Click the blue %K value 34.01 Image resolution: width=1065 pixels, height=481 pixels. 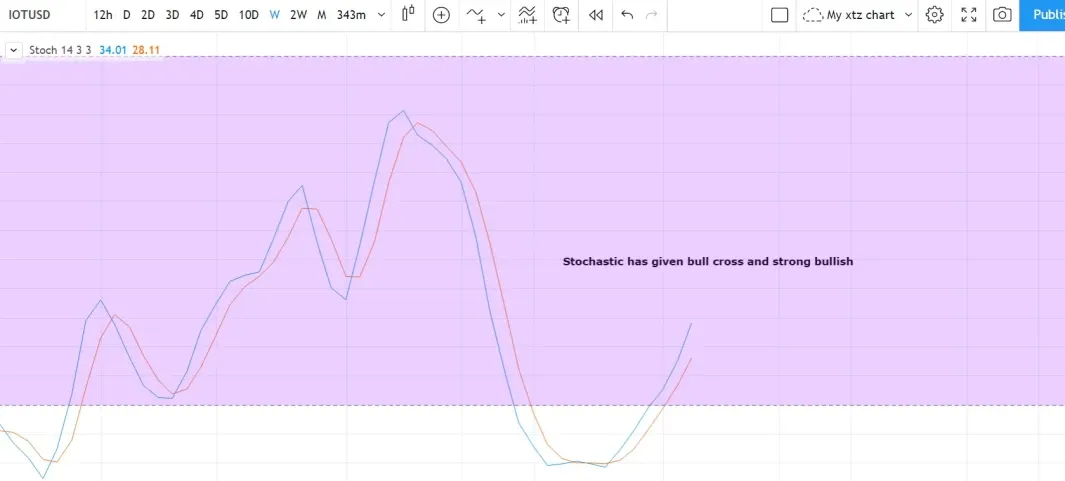(113, 50)
